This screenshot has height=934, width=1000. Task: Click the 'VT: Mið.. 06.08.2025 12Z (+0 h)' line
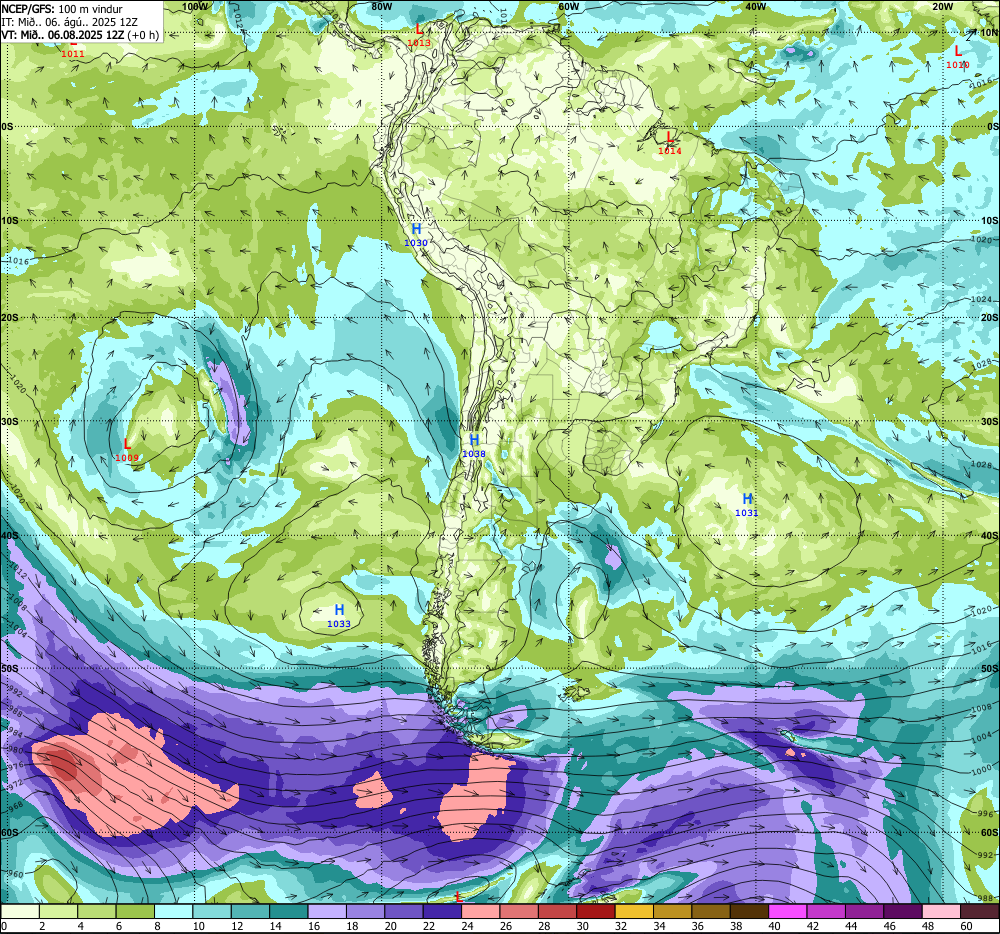pyautogui.click(x=80, y=34)
